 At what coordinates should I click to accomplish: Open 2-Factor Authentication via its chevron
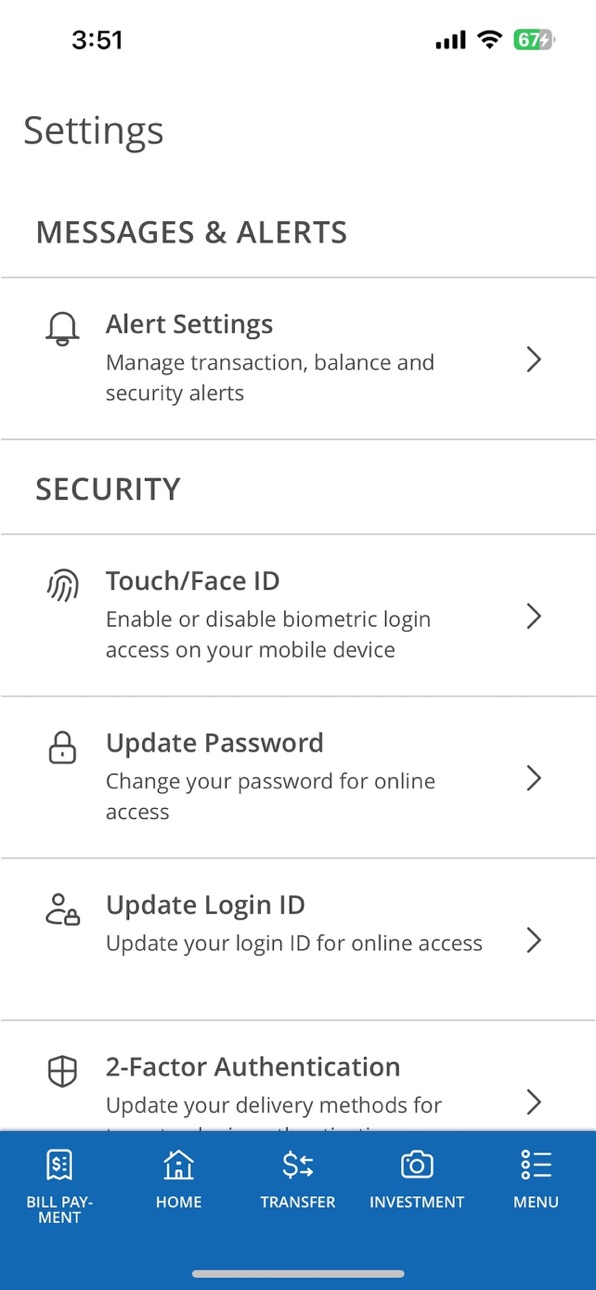tap(534, 1102)
